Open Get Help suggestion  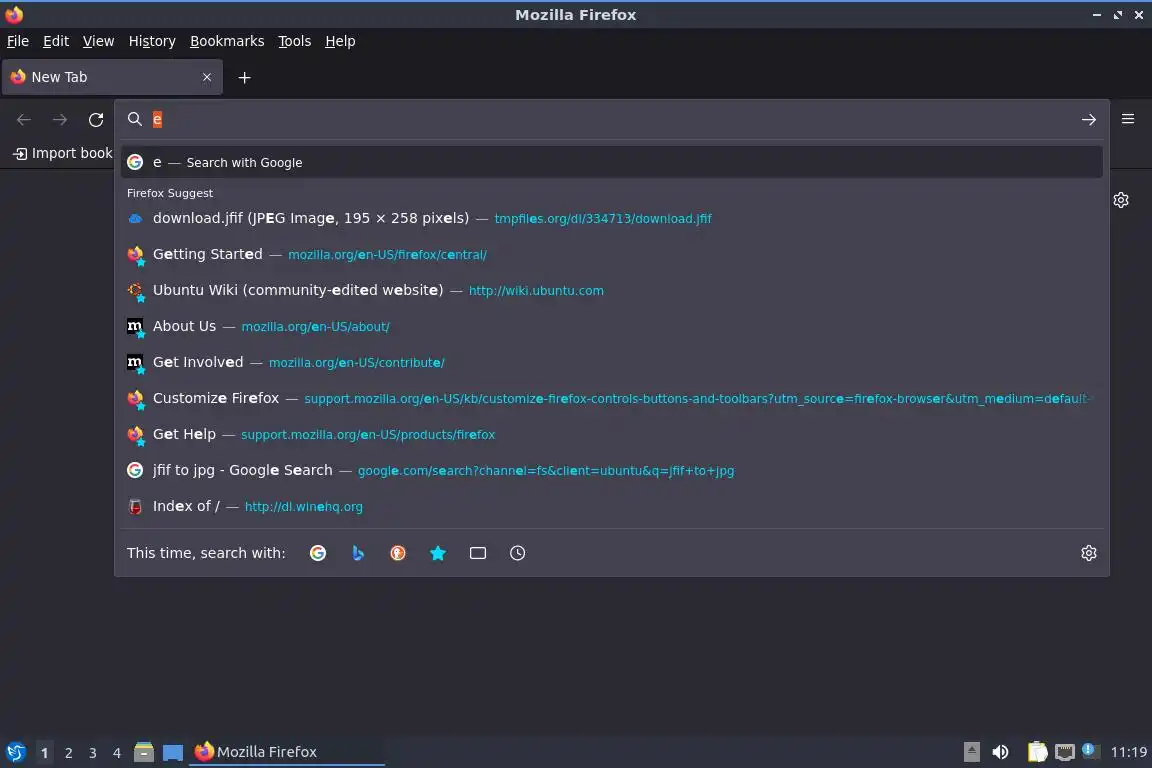click(x=611, y=434)
